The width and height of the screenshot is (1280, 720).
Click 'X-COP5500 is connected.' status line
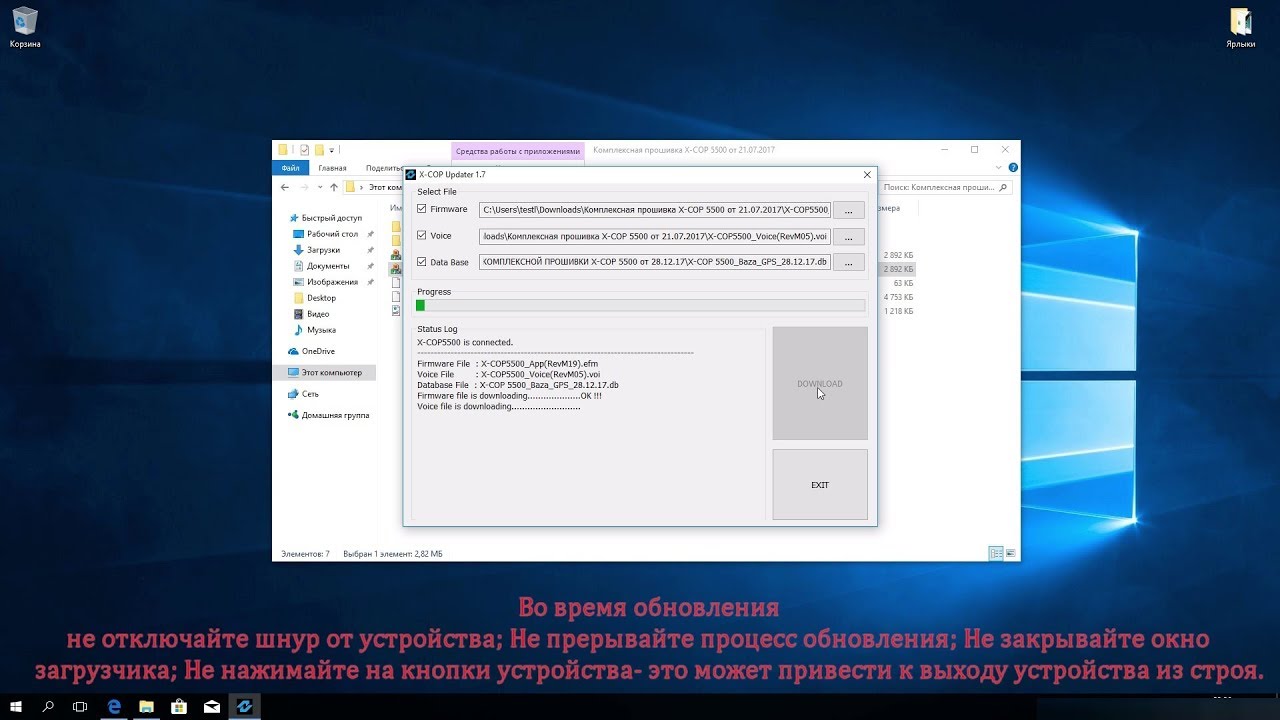pos(465,342)
